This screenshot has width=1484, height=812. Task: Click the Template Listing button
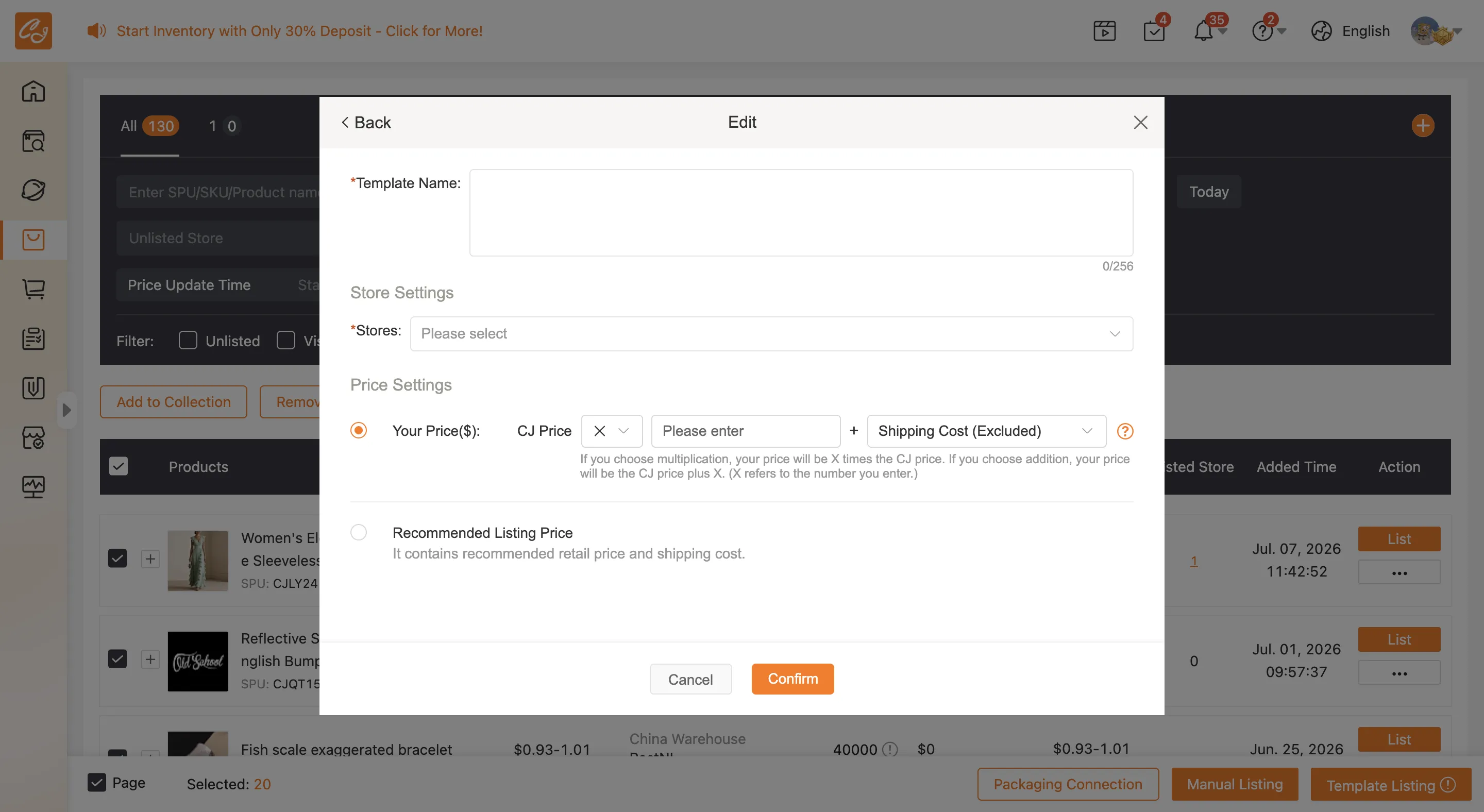(1390, 784)
